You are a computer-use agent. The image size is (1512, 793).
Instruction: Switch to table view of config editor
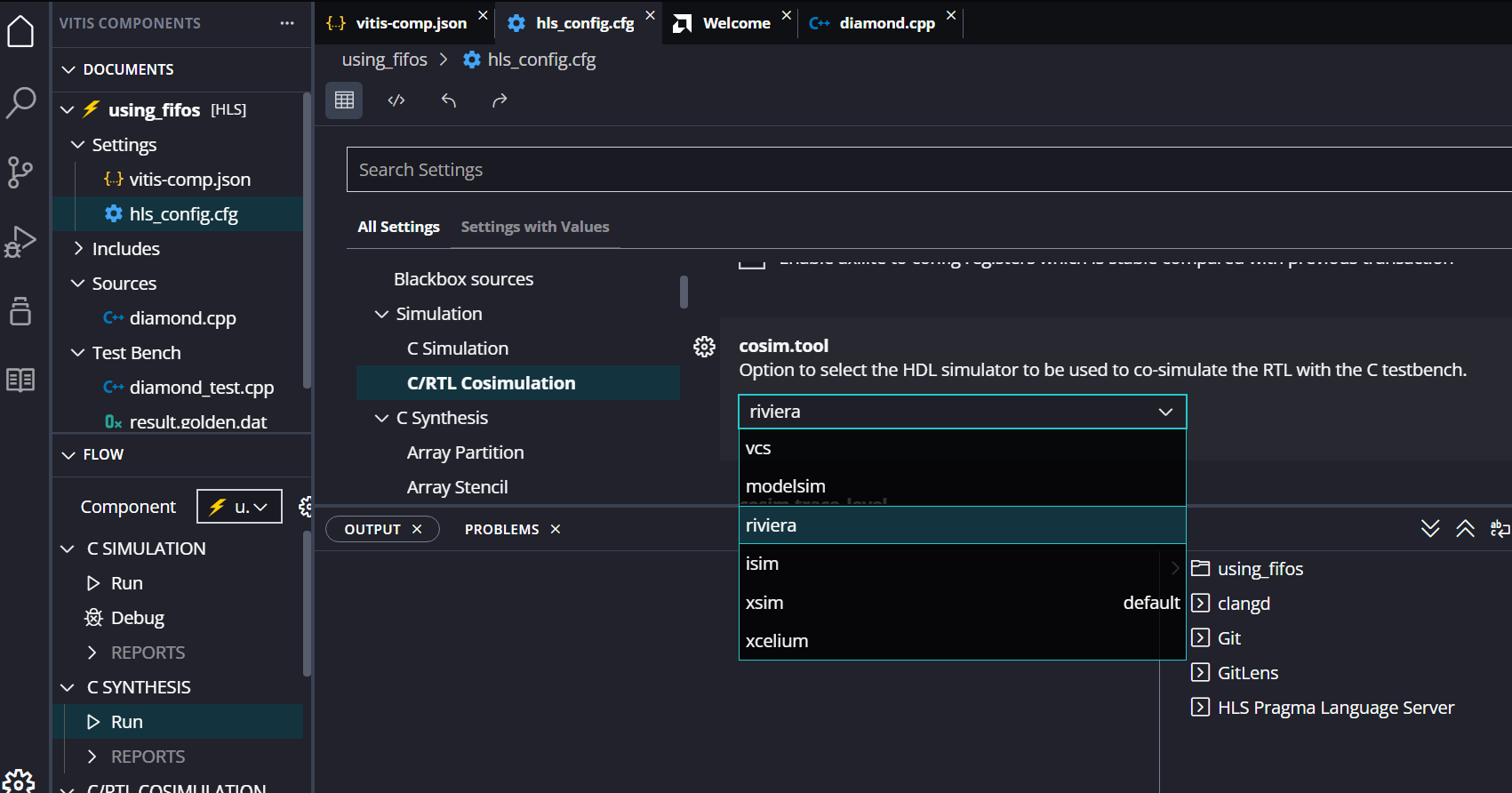[344, 100]
